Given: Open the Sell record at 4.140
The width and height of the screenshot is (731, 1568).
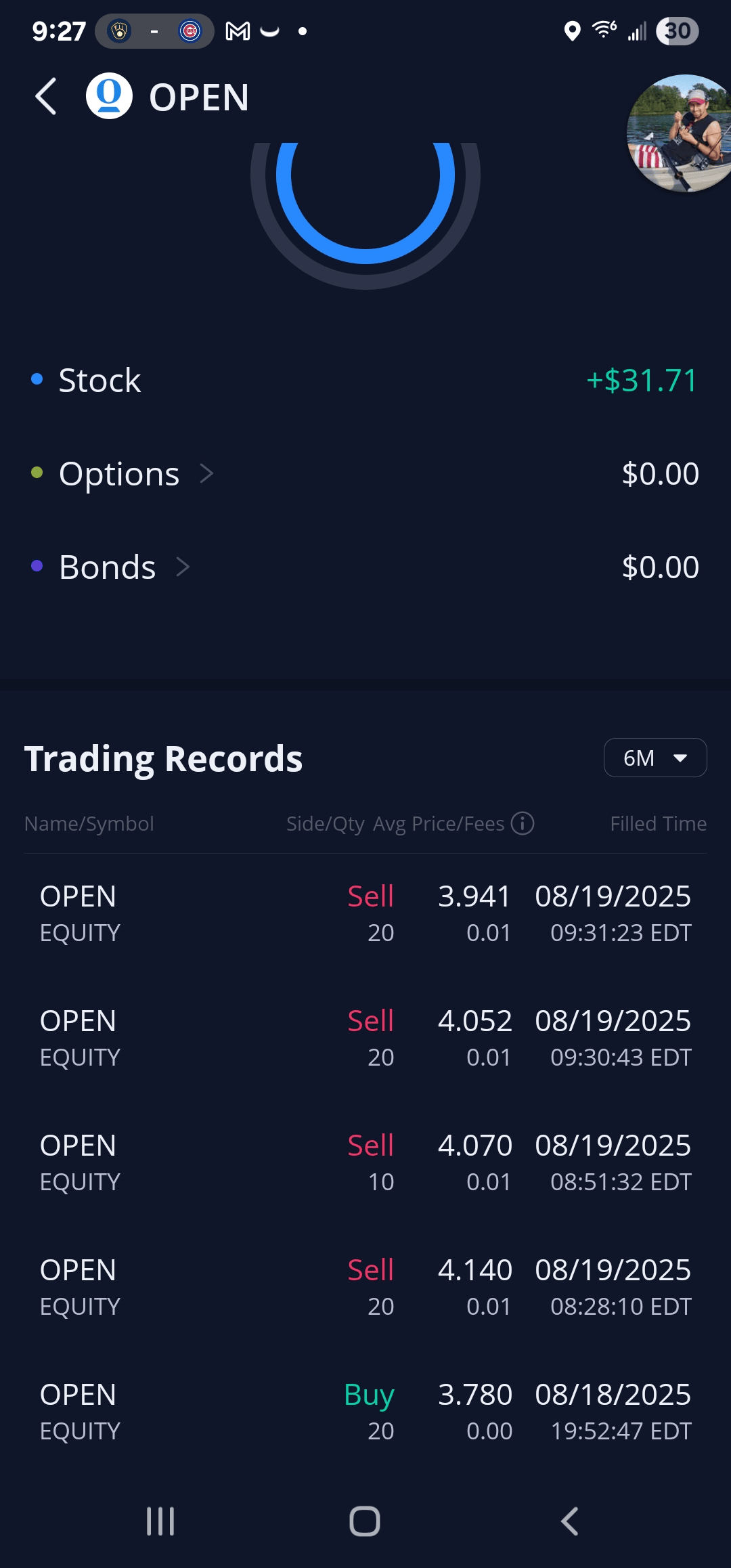Looking at the screenshot, I should [365, 1287].
